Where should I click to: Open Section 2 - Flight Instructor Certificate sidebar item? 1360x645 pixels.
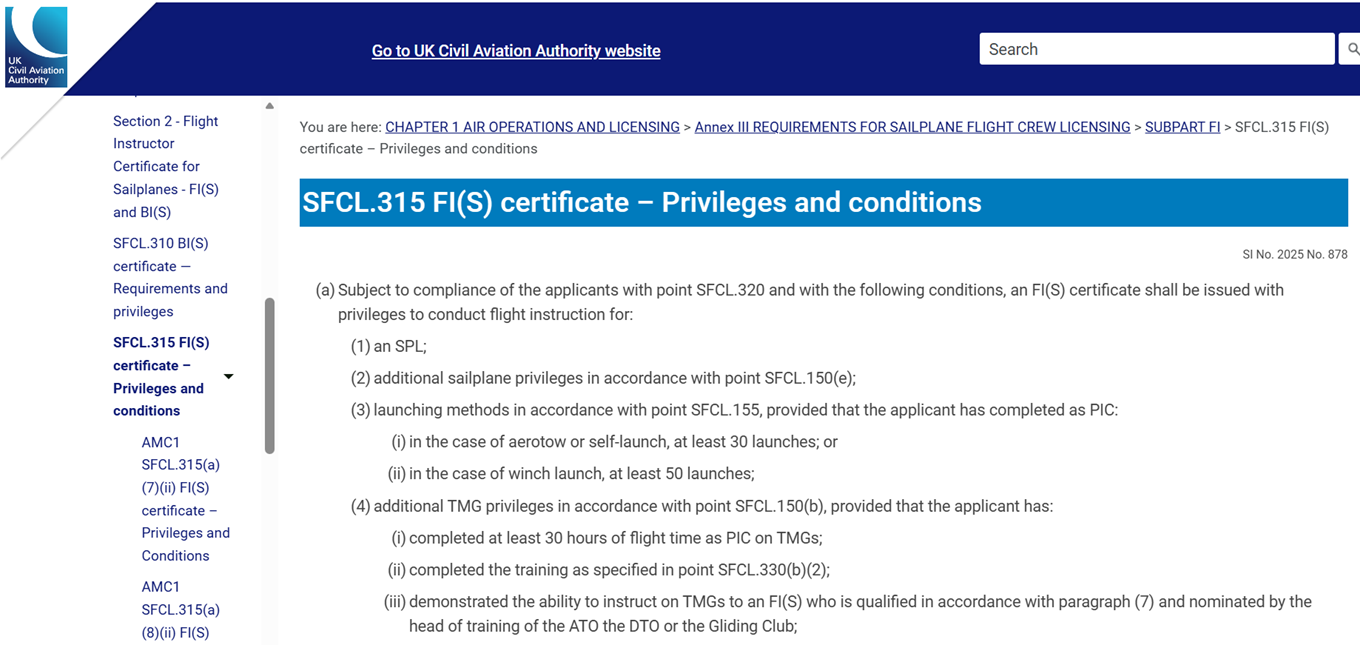click(165, 166)
